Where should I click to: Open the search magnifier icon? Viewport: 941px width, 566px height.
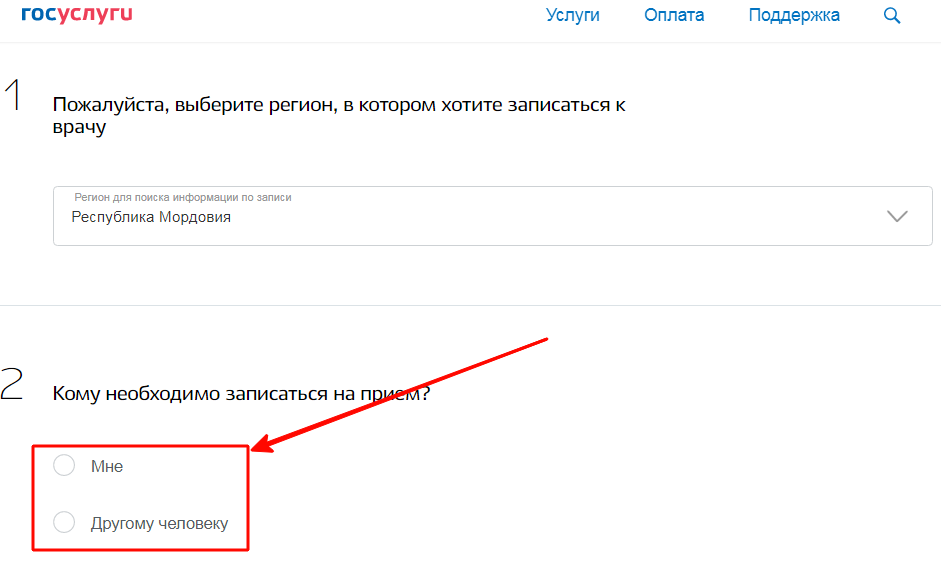click(892, 16)
